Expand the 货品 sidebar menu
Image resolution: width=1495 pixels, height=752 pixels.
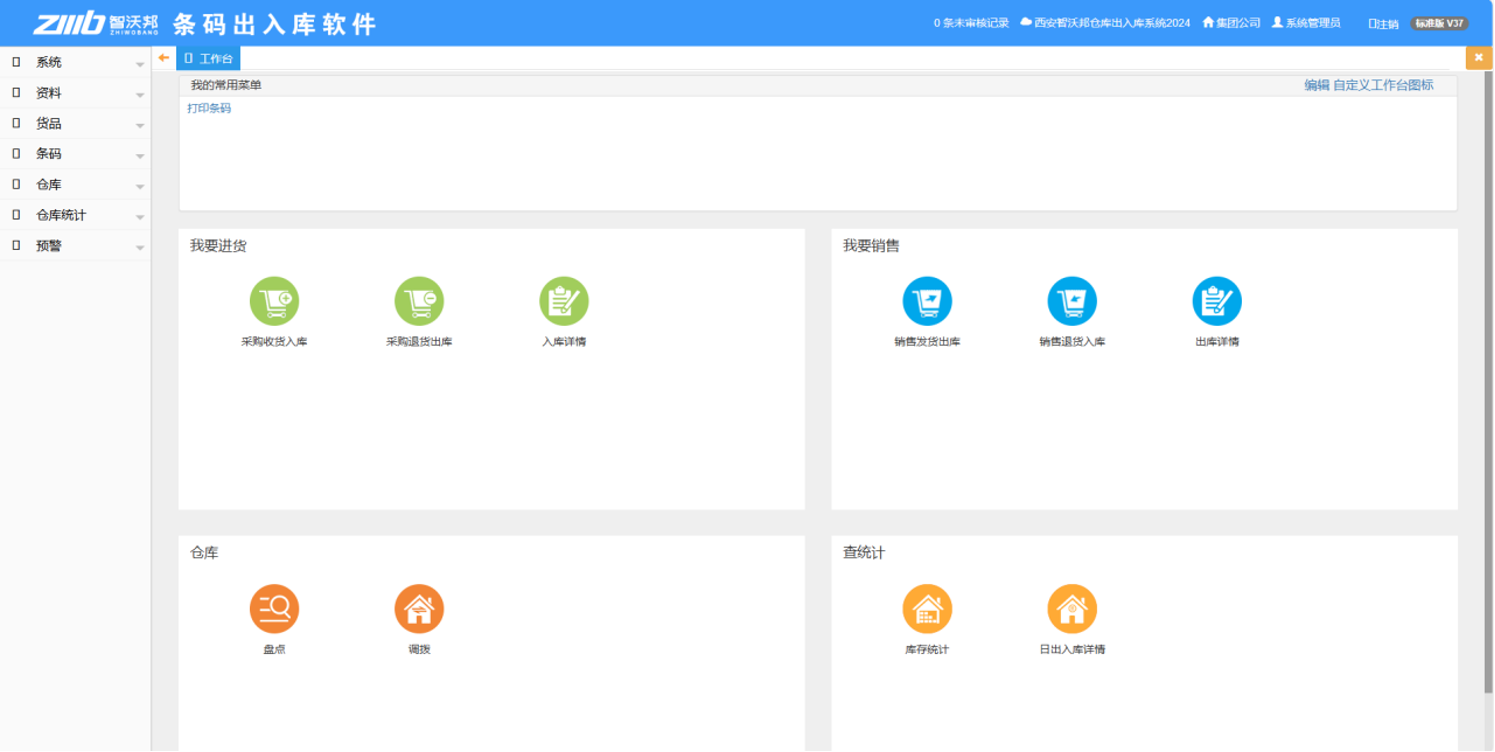(x=76, y=123)
